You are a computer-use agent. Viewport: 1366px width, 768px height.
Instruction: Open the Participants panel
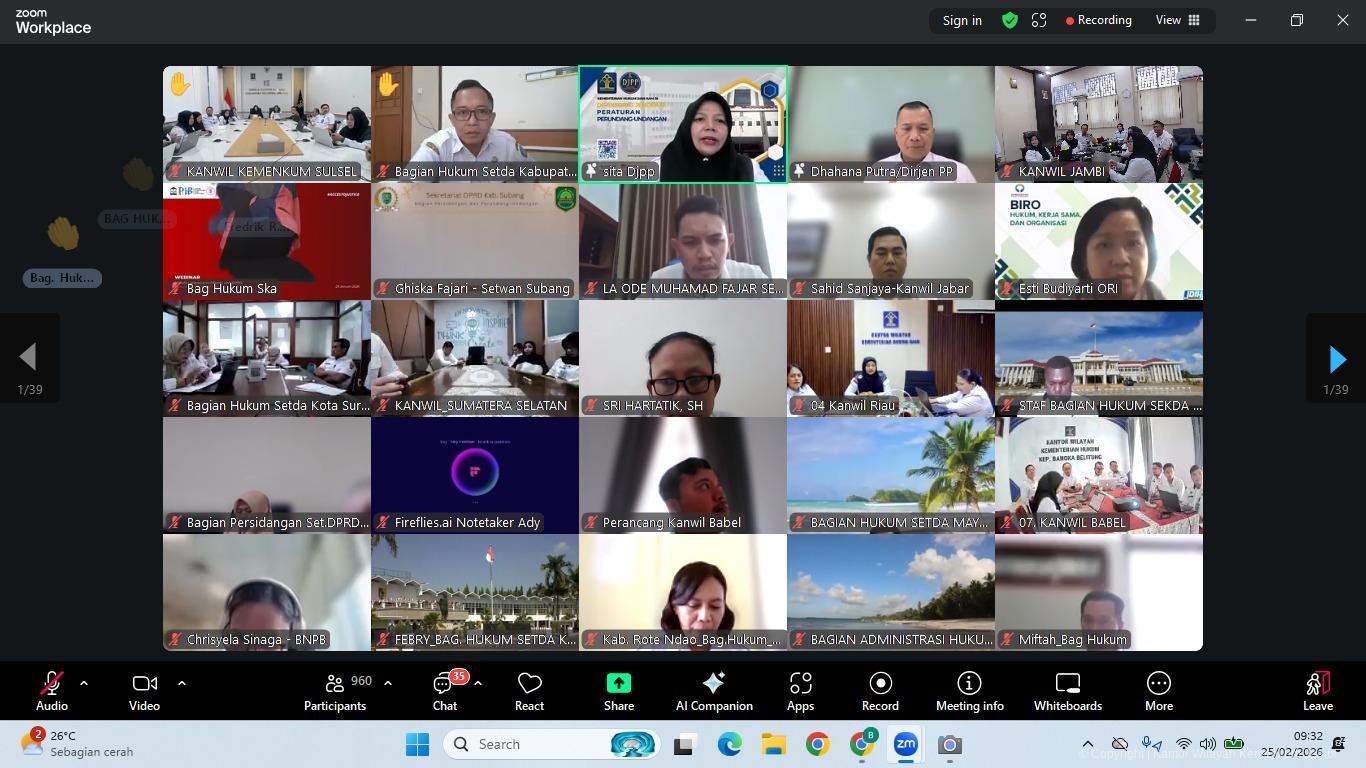click(335, 691)
